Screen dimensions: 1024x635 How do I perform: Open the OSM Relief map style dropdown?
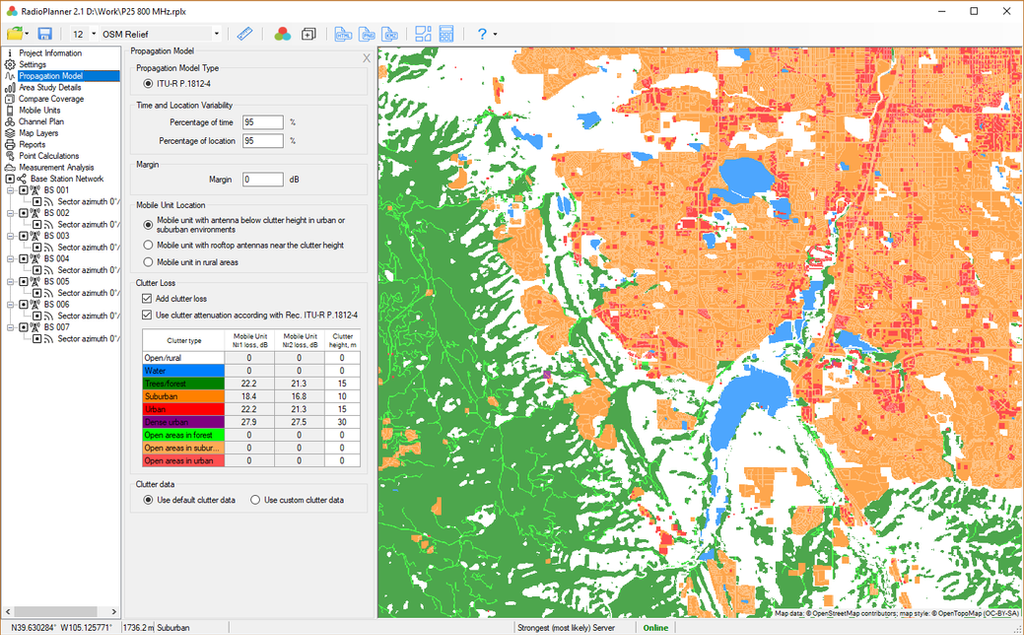[x=218, y=33]
